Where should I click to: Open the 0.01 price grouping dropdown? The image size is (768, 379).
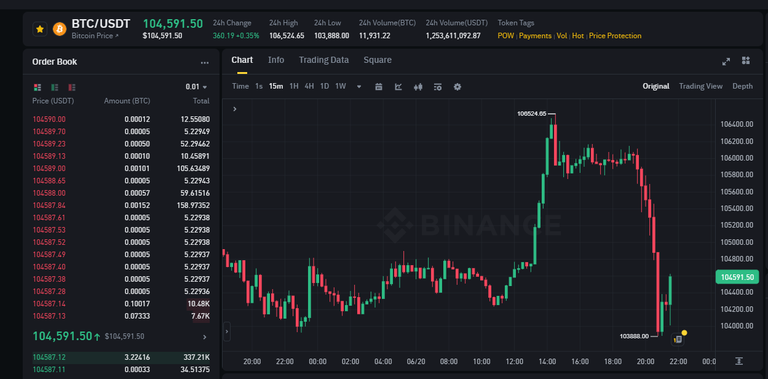[196, 87]
